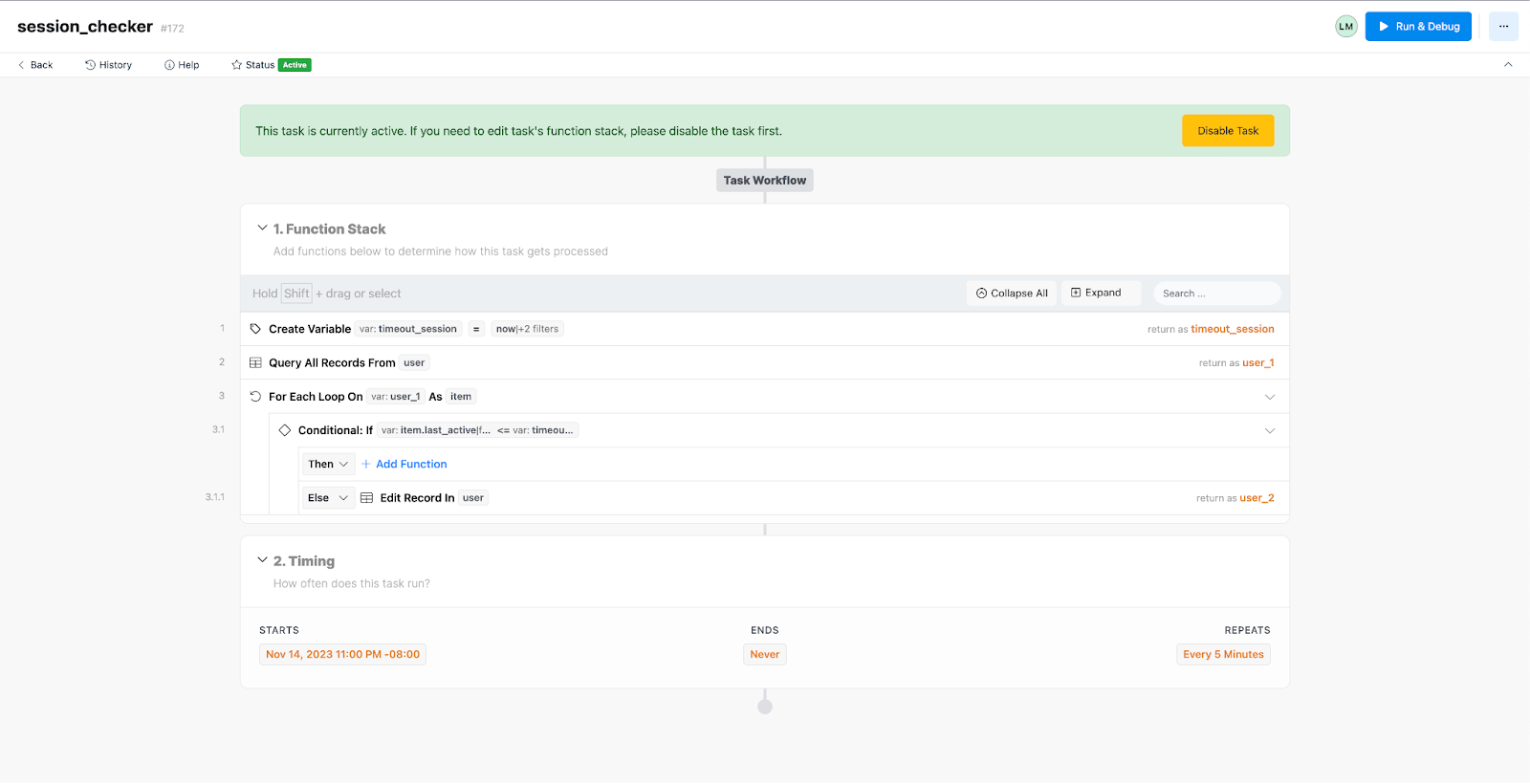Open the three-dot more options menu
The height and width of the screenshot is (784, 1530).
[1503, 27]
